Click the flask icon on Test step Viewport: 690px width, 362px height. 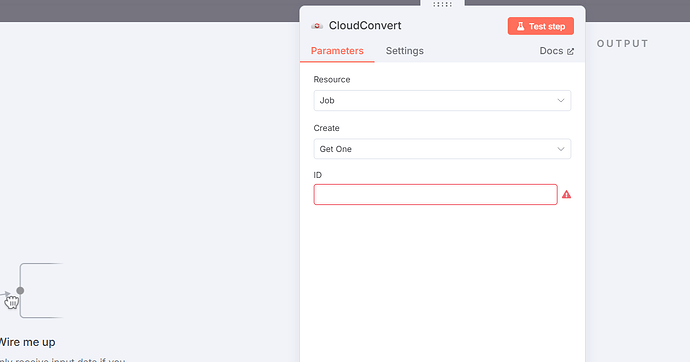(x=520, y=26)
